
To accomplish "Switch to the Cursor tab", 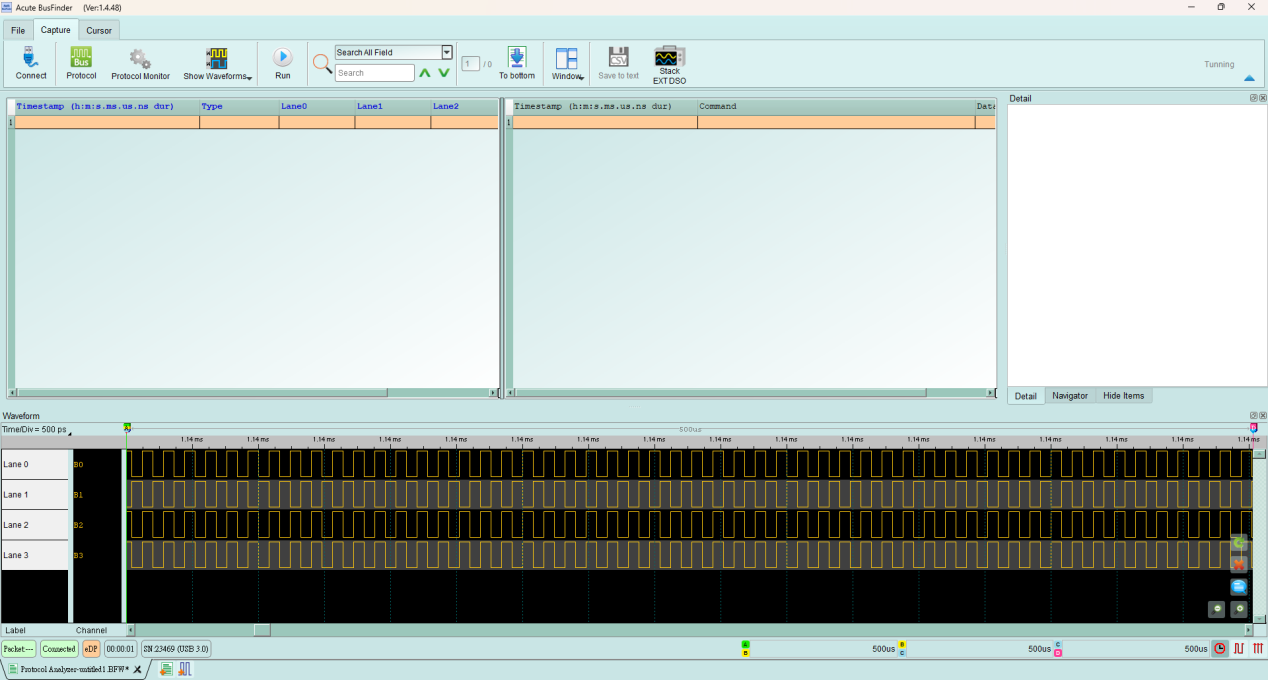I will pyautogui.click(x=99, y=30).
